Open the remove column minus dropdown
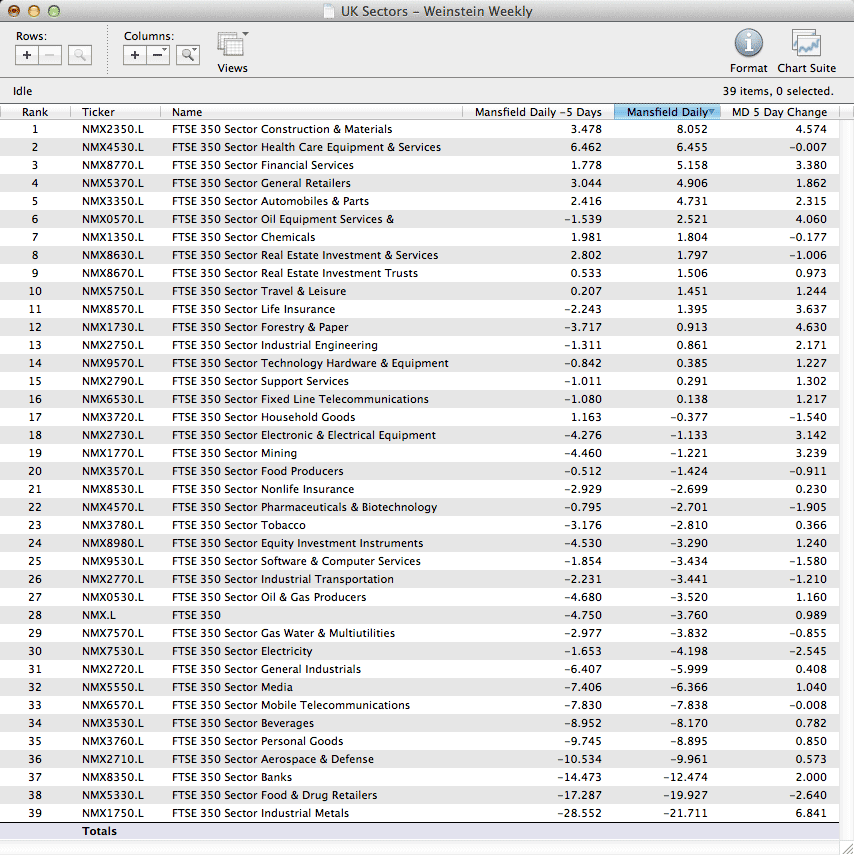The height and width of the screenshot is (855, 854). click(x=159, y=55)
